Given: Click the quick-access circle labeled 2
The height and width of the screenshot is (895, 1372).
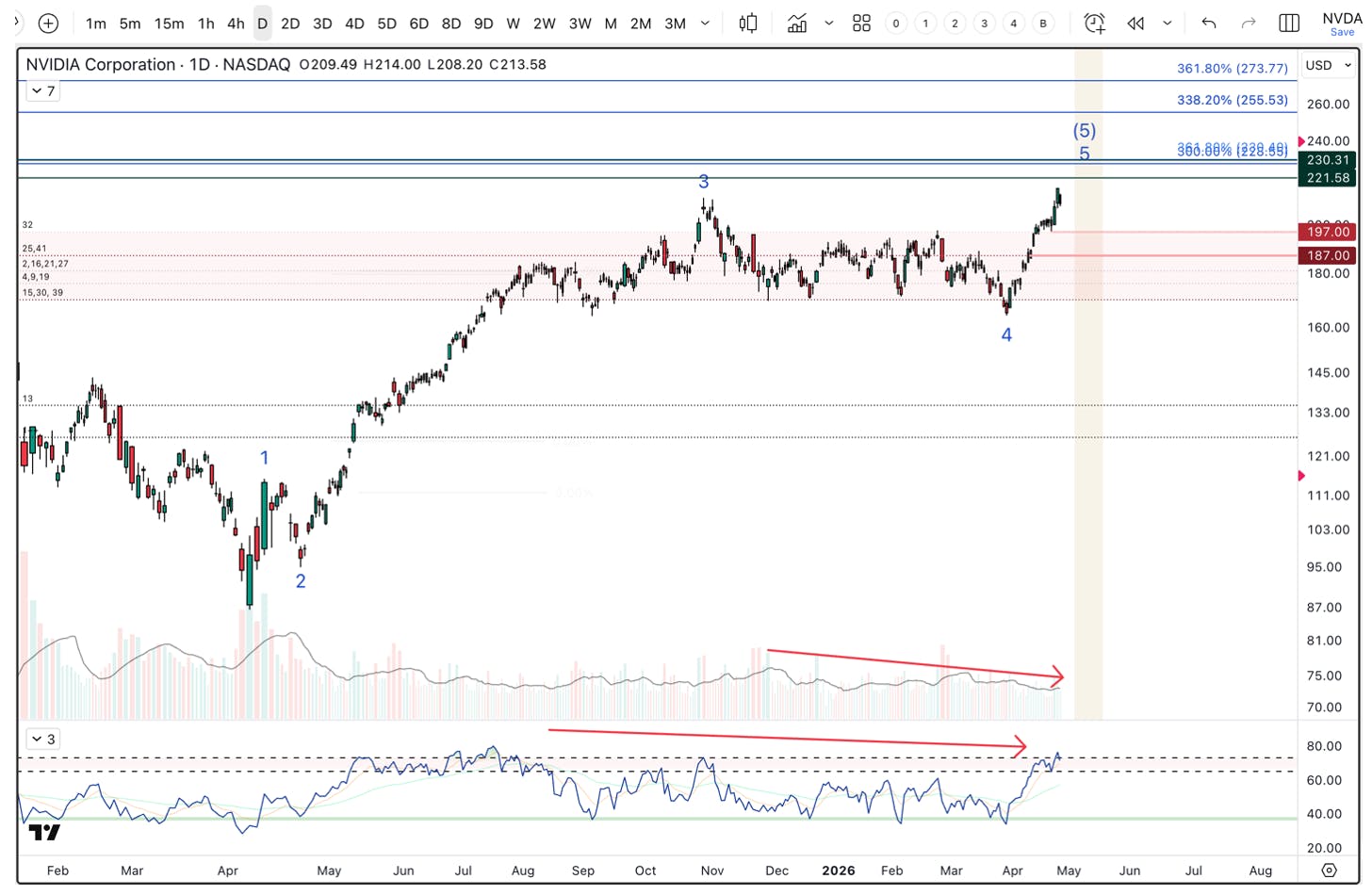Looking at the screenshot, I should pyautogui.click(x=955, y=24).
